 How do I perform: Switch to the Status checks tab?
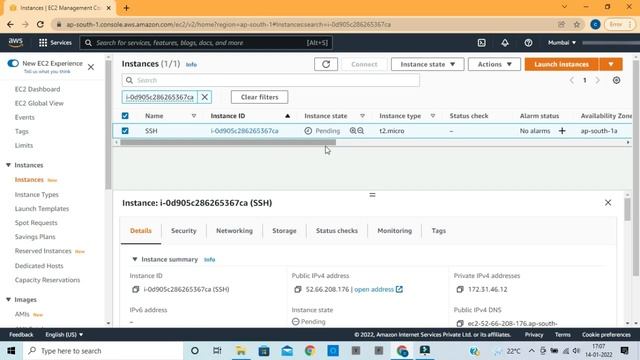click(337, 231)
